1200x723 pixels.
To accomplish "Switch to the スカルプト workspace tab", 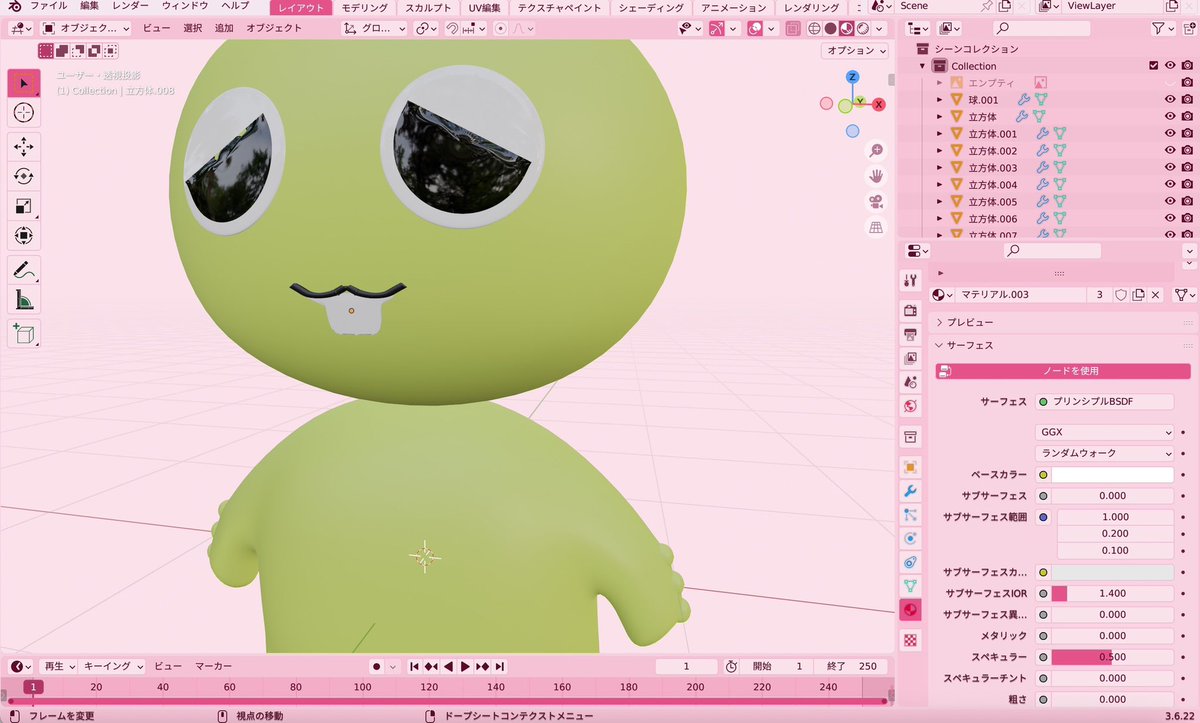I will click(428, 8).
